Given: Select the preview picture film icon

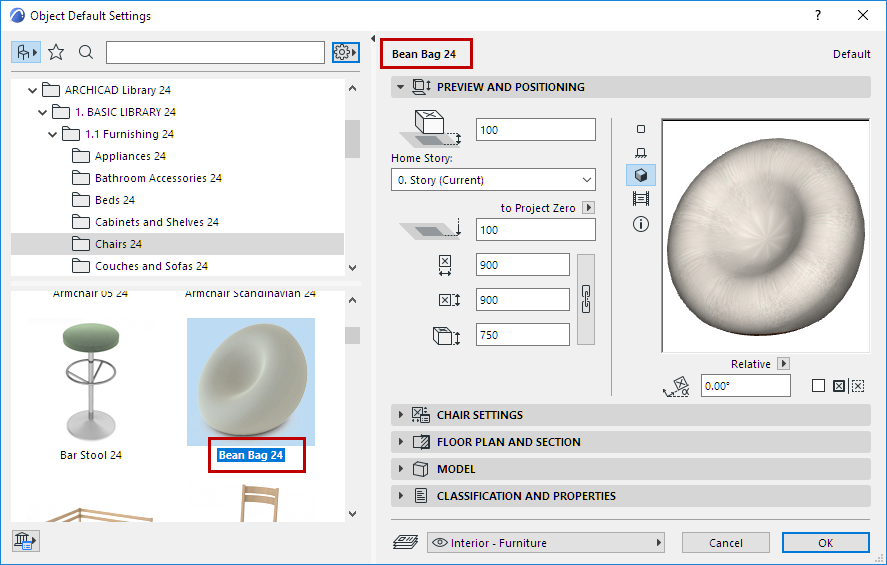Looking at the screenshot, I should pos(640,199).
